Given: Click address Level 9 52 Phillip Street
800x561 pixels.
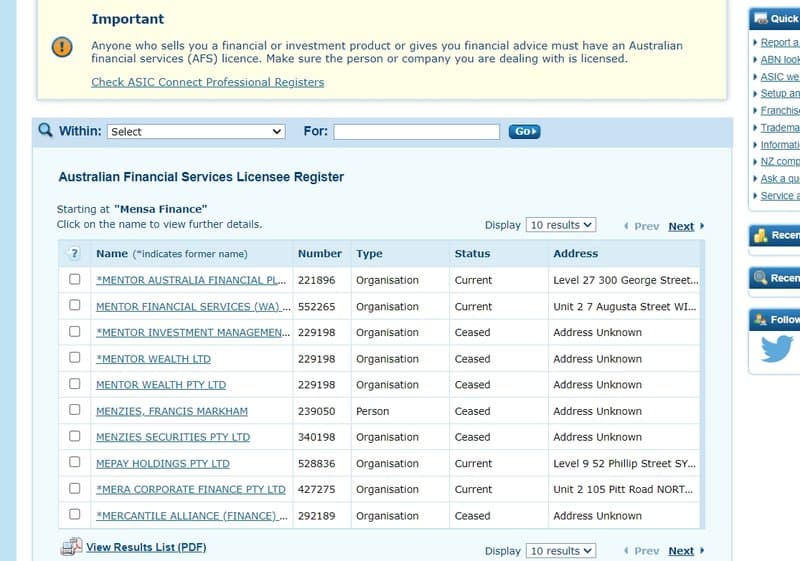Looking at the screenshot, I should pyautogui.click(x=624, y=464).
